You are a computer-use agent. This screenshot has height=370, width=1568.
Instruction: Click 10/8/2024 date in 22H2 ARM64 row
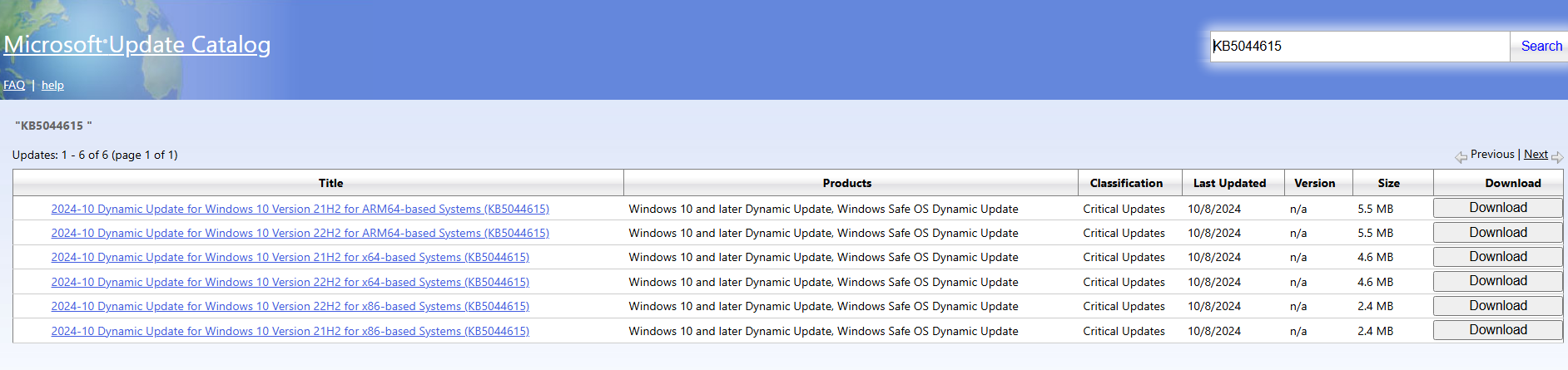pos(1214,233)
